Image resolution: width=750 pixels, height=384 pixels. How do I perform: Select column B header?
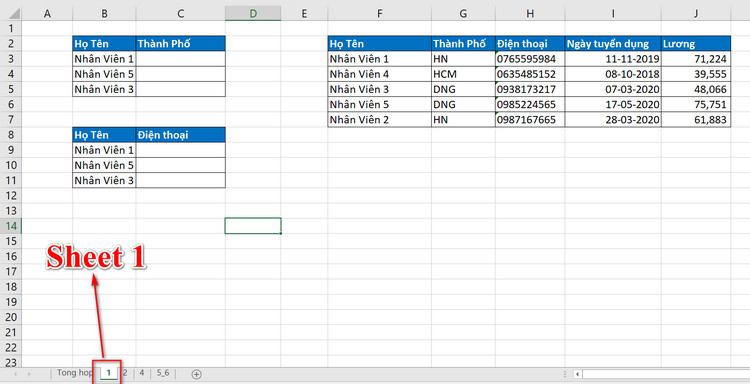tap(104, 14)
